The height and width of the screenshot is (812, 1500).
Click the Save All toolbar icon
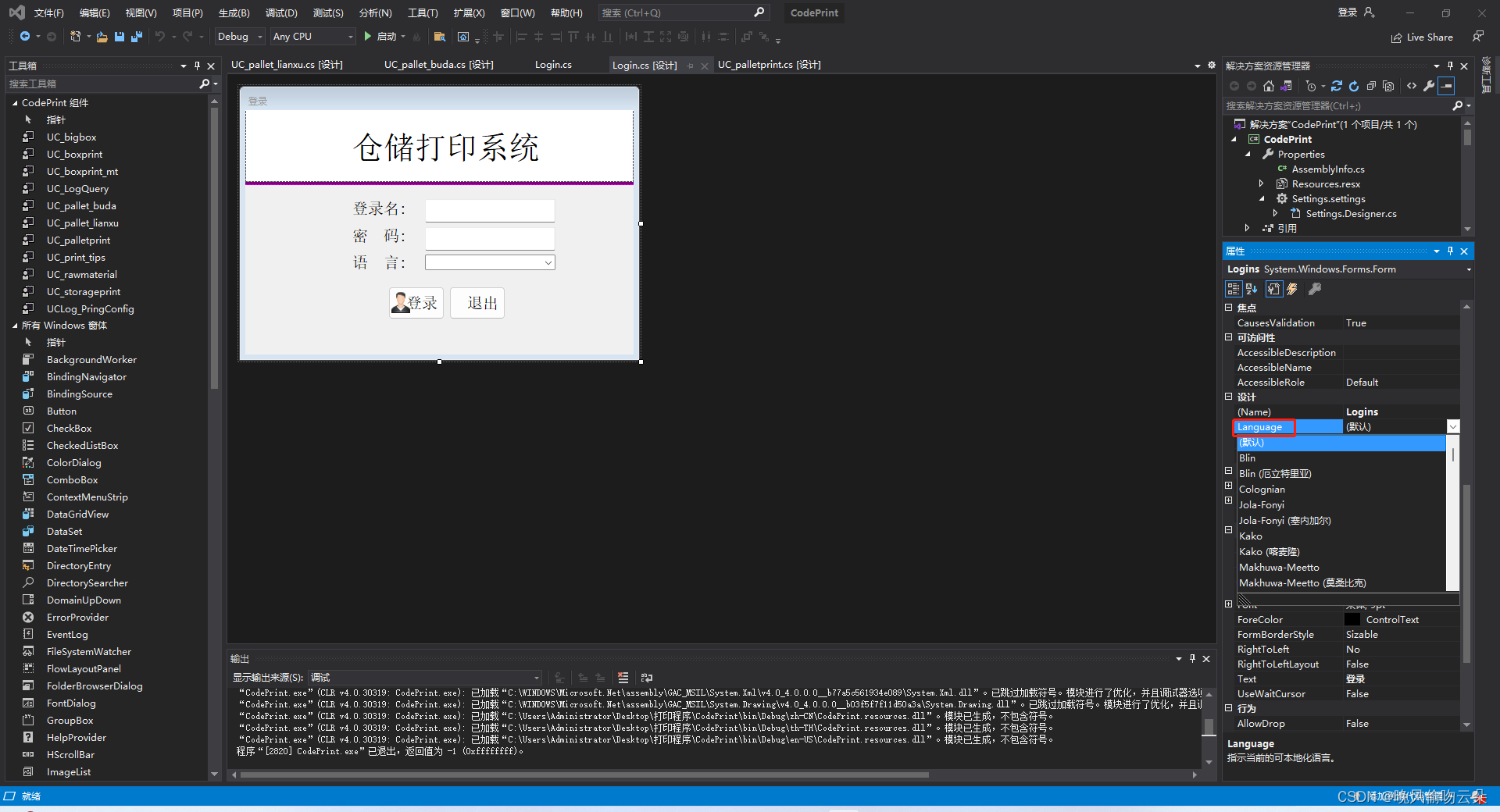137,37
